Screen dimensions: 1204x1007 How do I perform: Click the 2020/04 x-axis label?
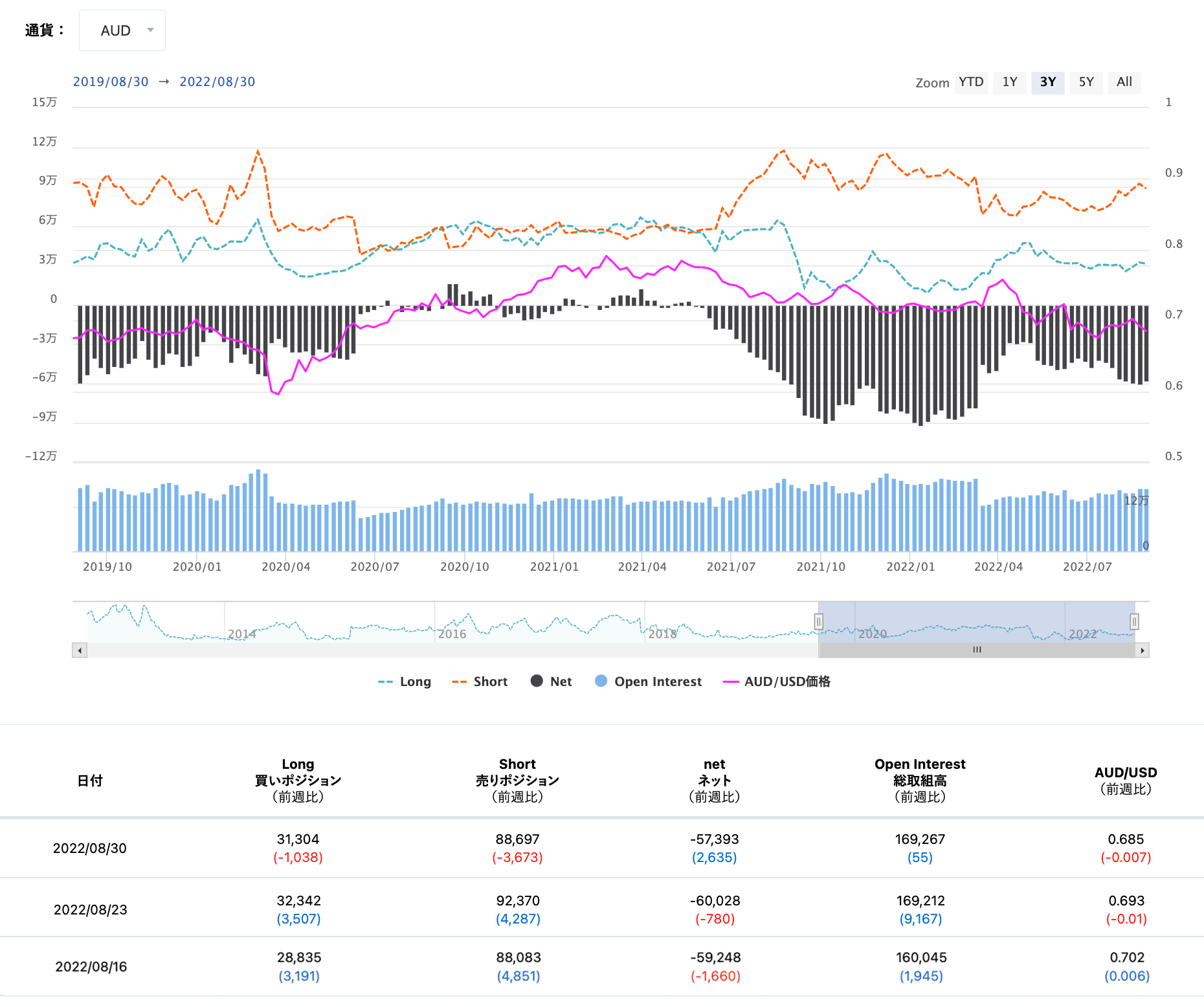point(286,567)
